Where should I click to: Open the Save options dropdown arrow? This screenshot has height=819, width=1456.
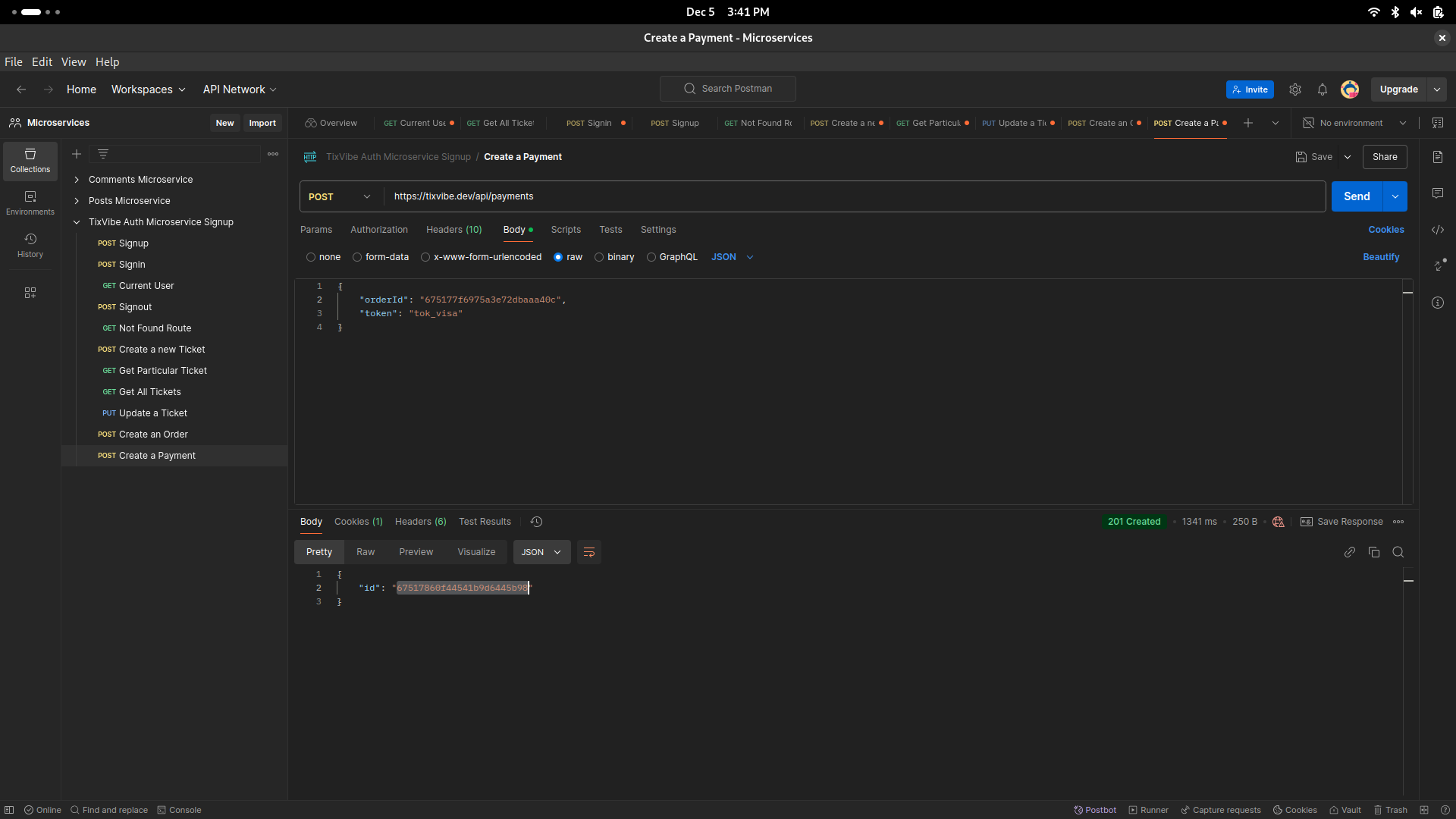pyautogui.click(x=1348, y=157)
